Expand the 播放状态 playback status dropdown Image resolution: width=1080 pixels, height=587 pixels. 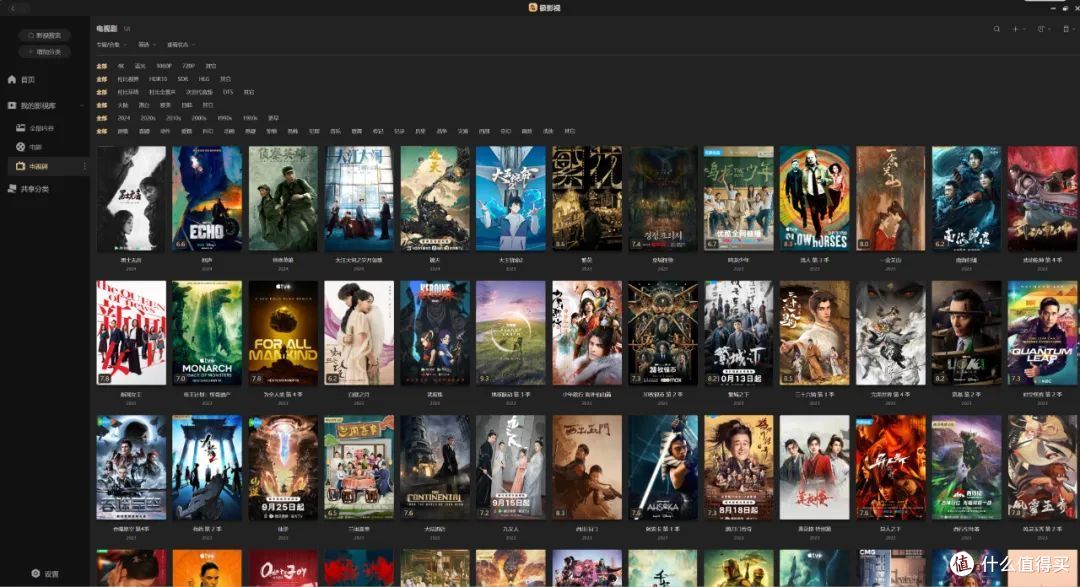point(181,45)
